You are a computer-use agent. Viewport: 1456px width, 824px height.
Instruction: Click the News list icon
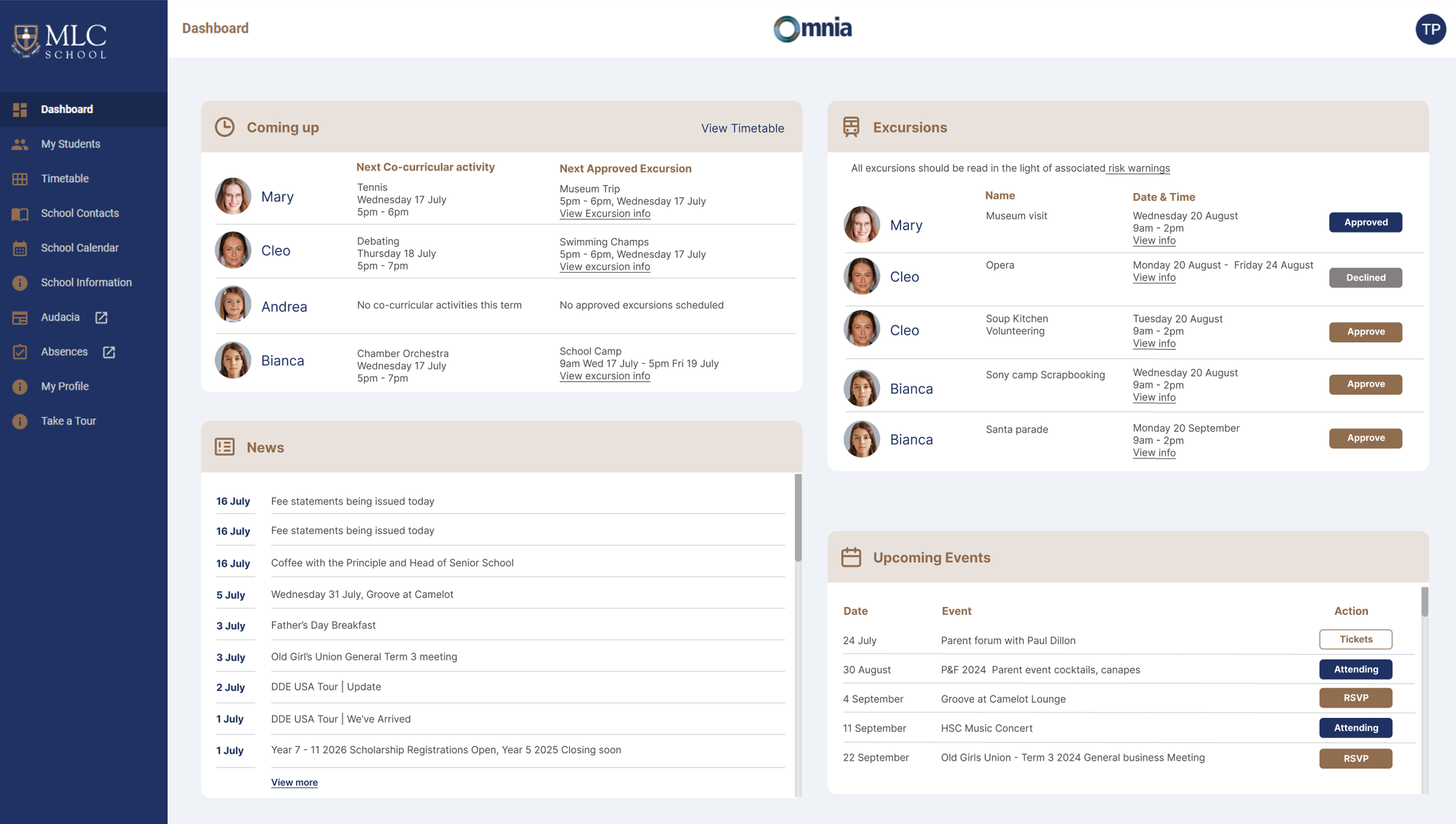coord(225,447)
